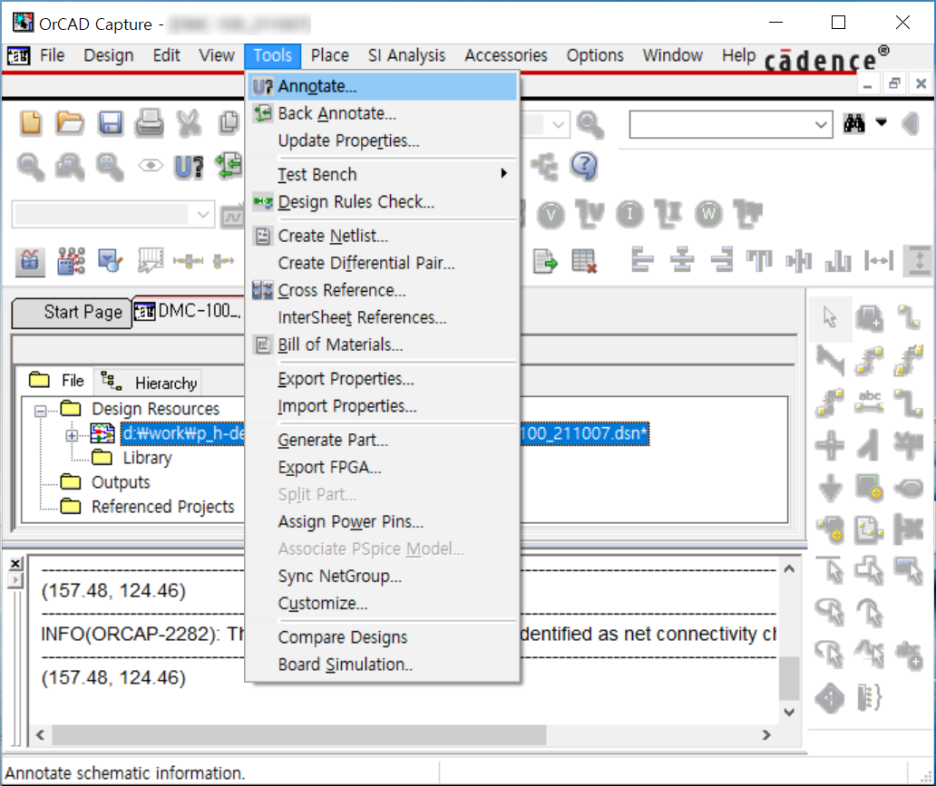Viewport: 936px width, 786px height.
Task: Choose Bill of Materials... menu entry
Action: (382, 345)
